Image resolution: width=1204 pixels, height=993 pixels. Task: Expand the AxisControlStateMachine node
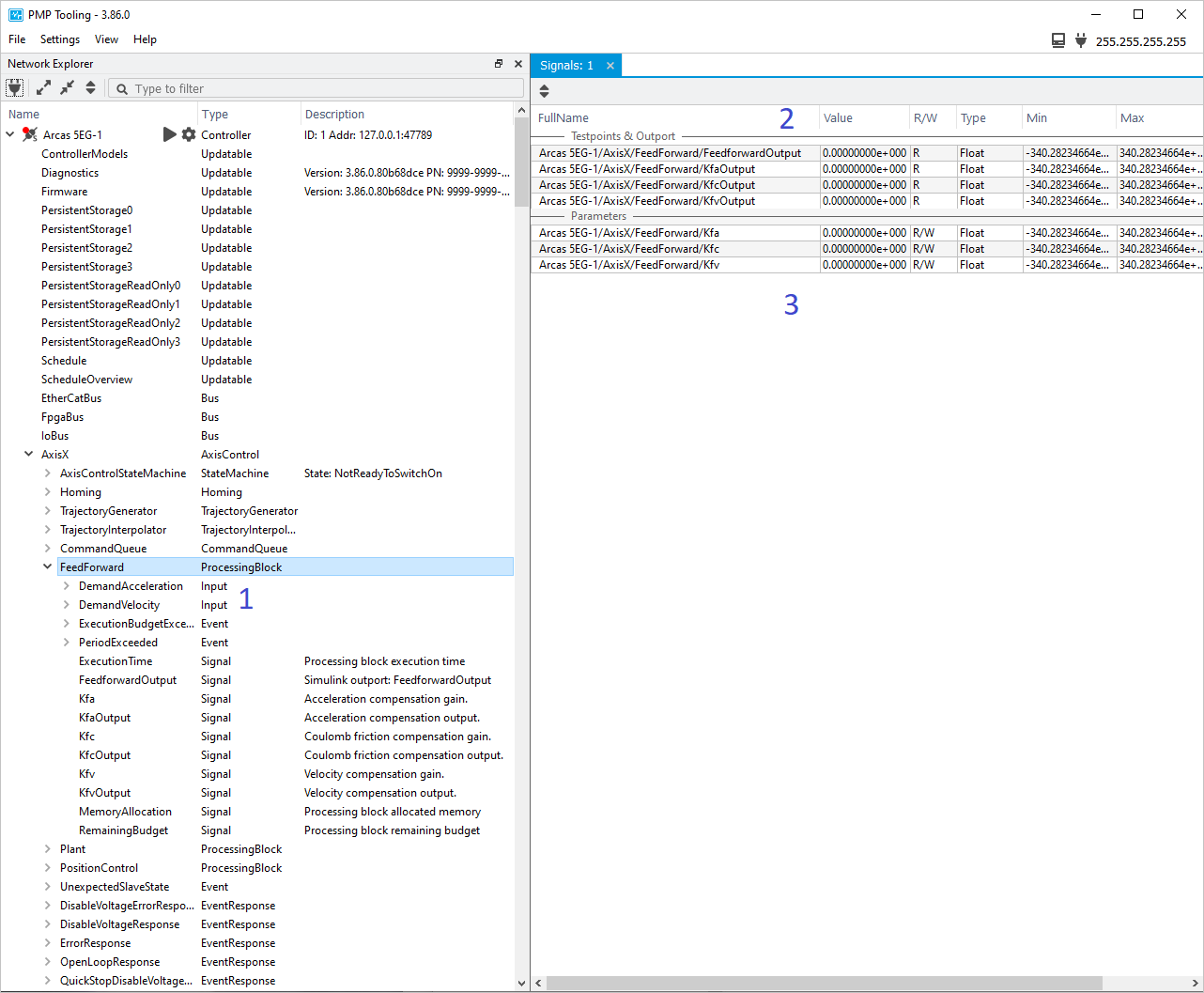coord(48,473)
